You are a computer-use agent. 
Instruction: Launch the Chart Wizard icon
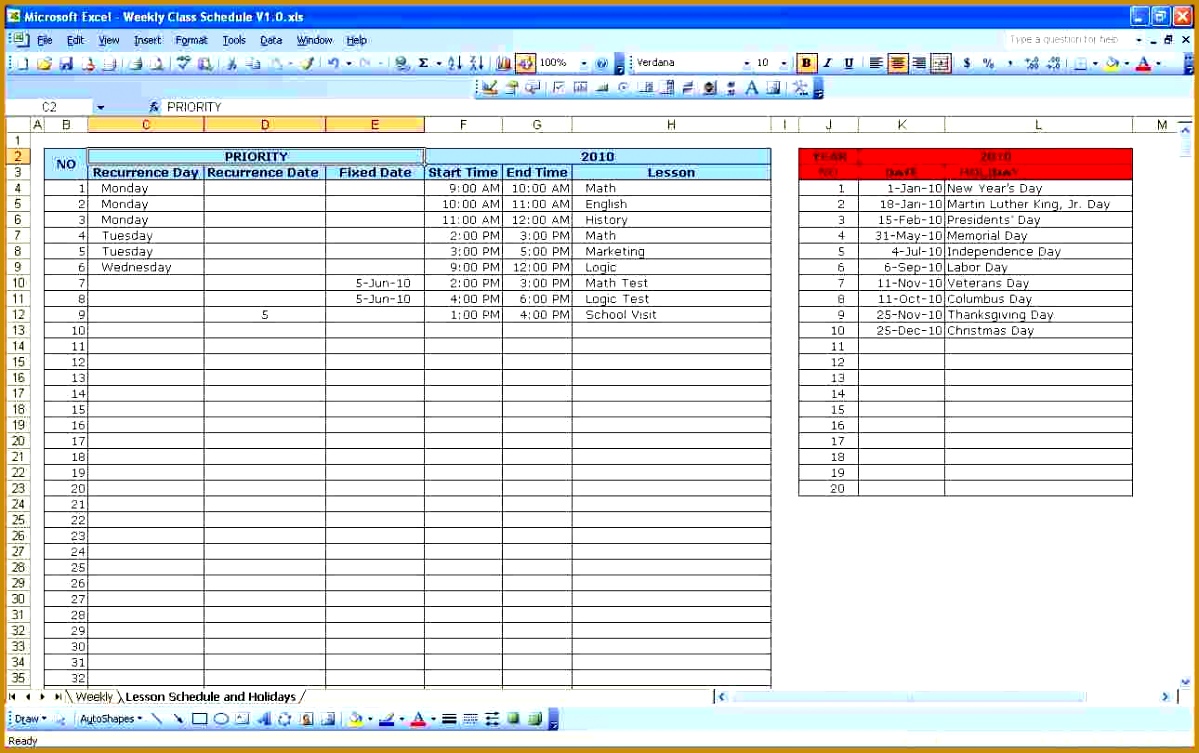(503, 63)
